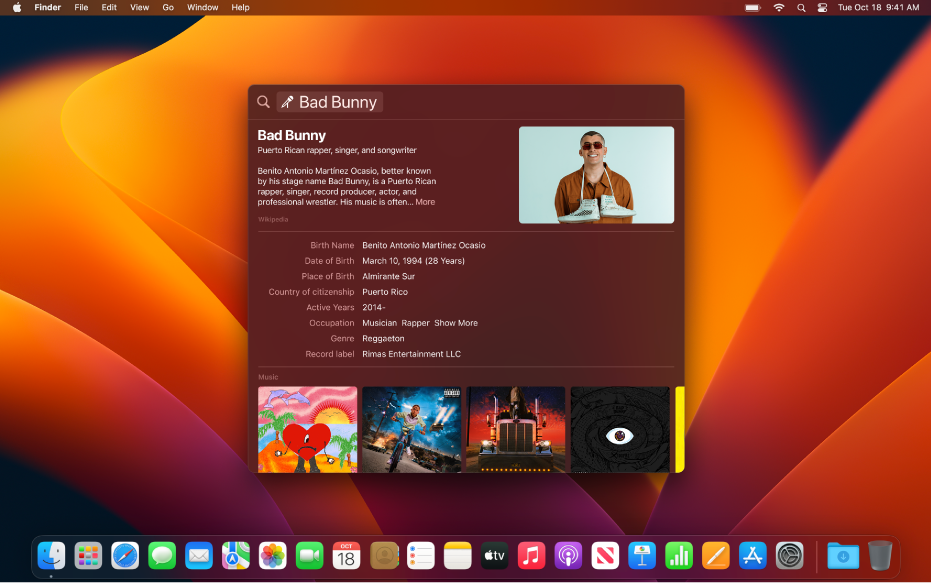Expand the biography using the More link
The width and height of the screenshot is (932, 584).
(424, 201)
